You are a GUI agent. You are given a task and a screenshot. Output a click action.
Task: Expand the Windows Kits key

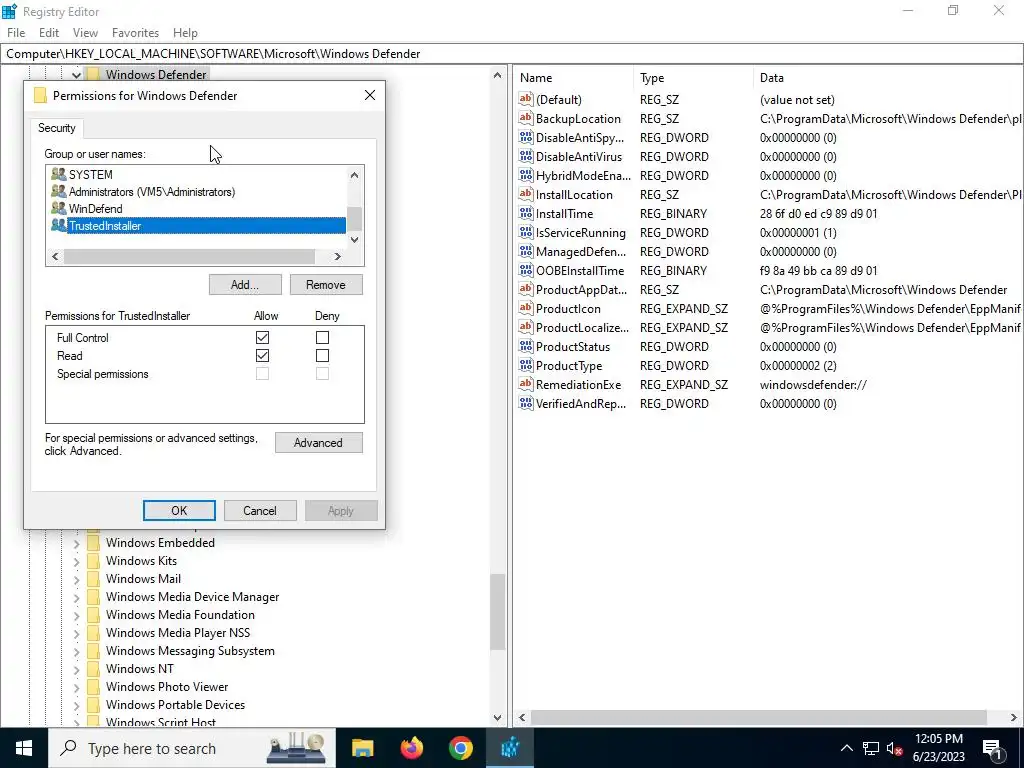[76, 561]
